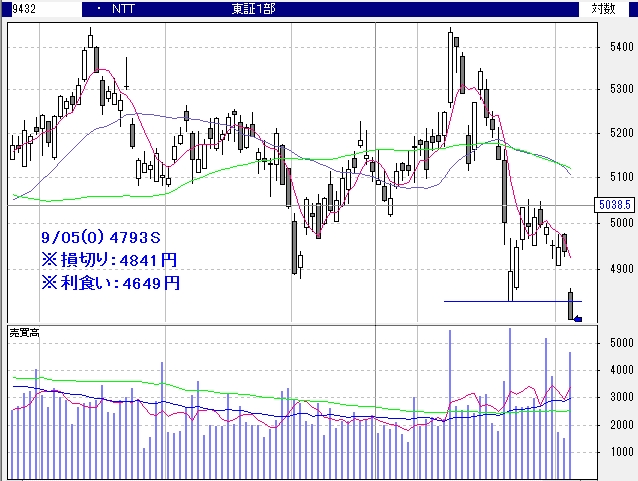Viewport: 638px width, 481px height.
Task: Click the 9/05(0) 4793S signal text
Action: pyautogui.click(x=101, y=239)
